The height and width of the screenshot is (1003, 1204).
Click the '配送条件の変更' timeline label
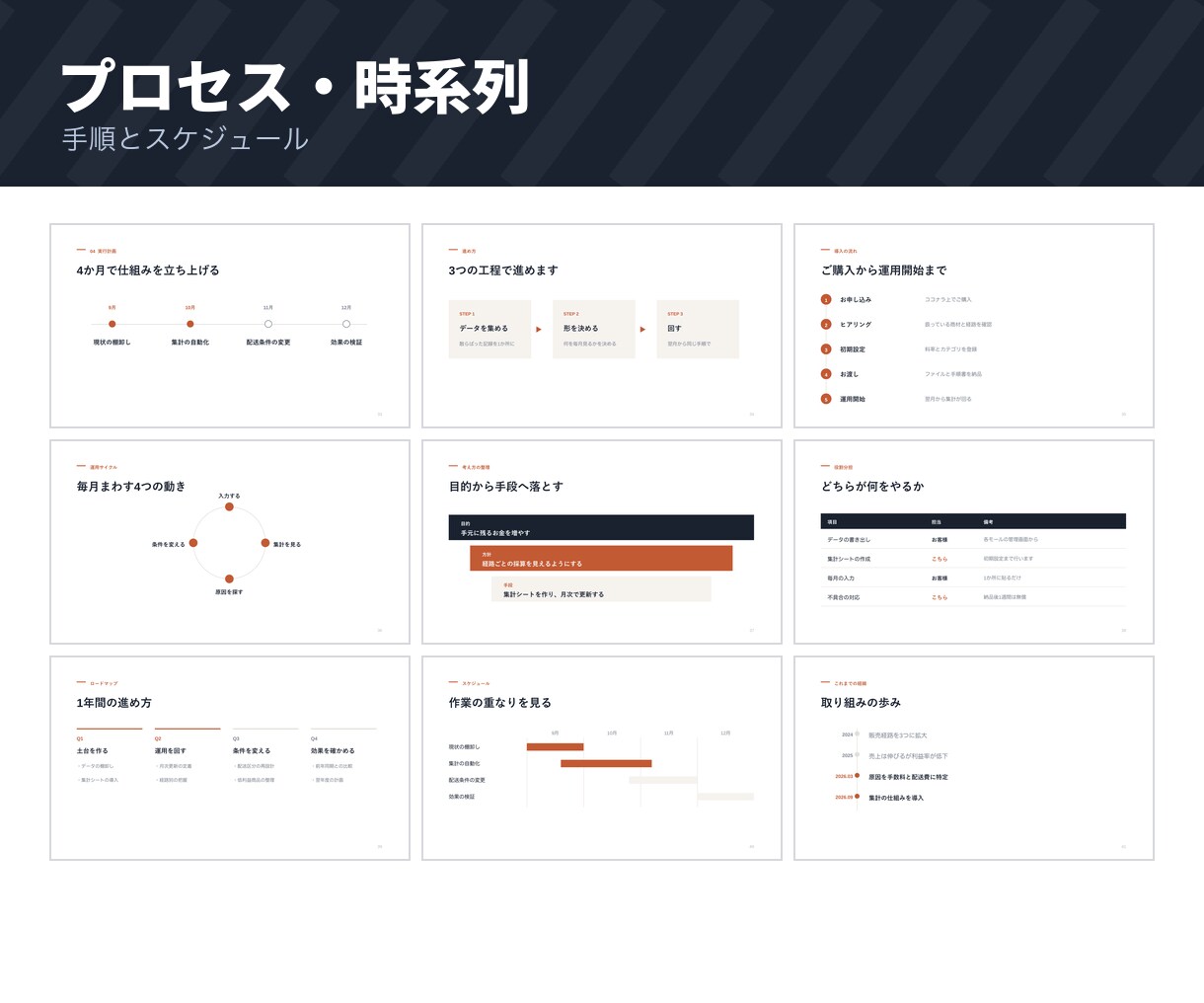[268, 343]
